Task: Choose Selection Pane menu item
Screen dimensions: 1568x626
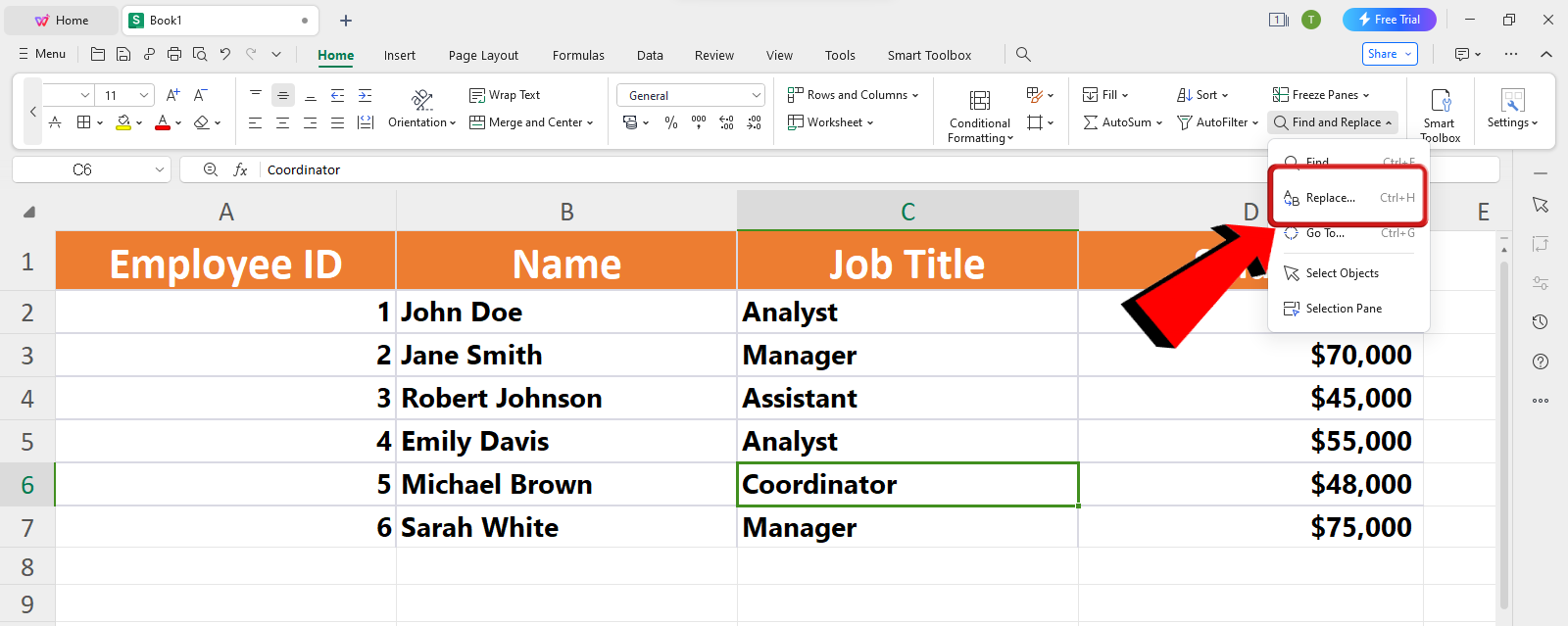Action: click(1348, 309)
